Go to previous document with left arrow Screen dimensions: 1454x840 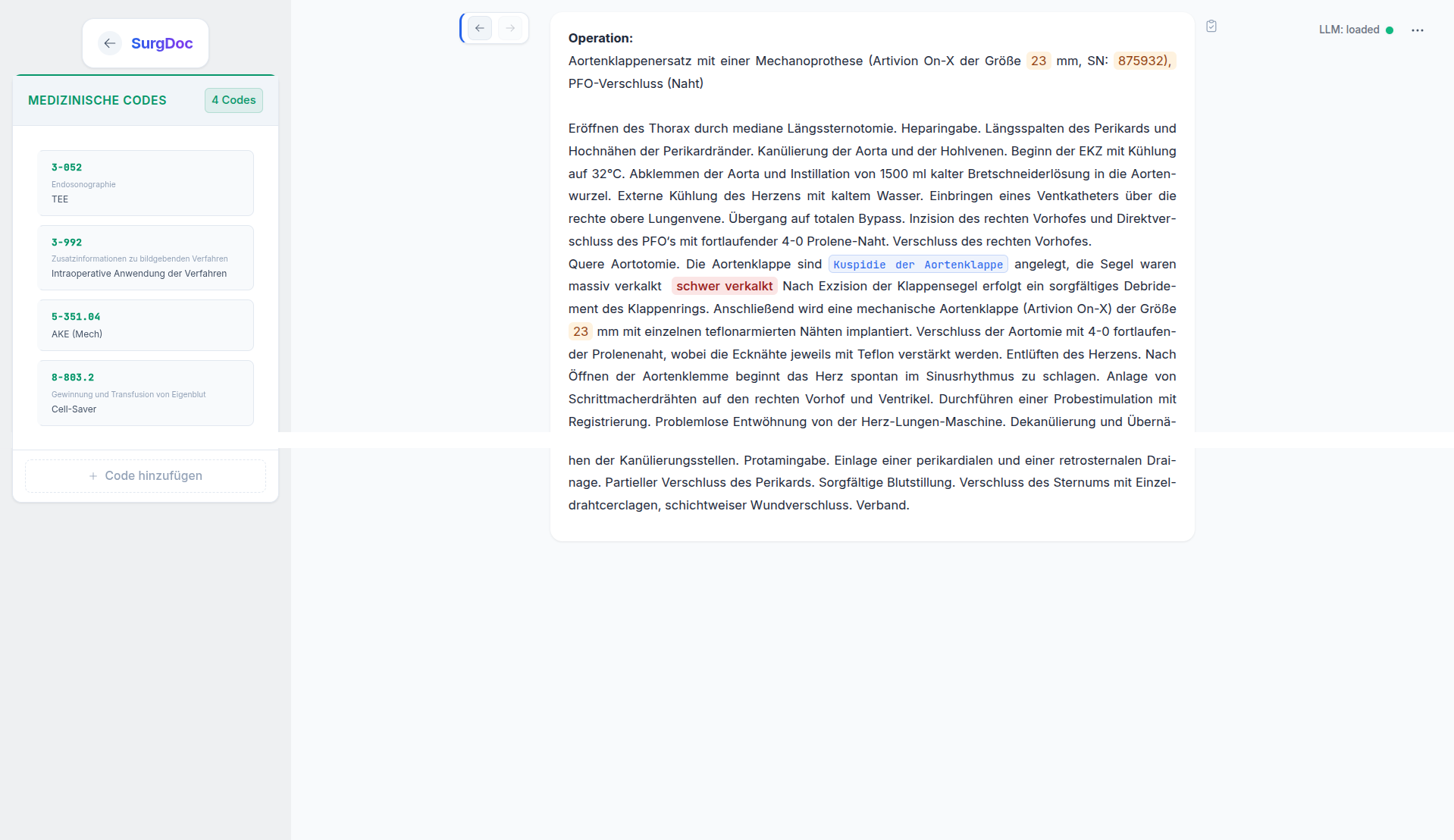[x=480, y=28]
